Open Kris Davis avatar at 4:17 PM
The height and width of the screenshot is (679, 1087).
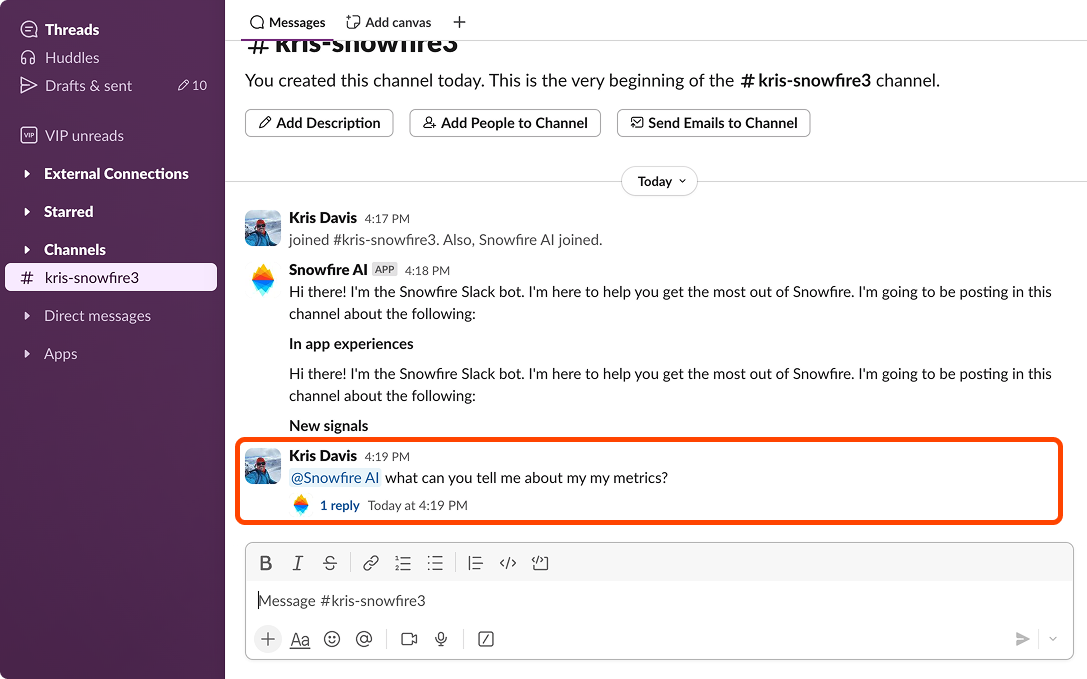263,228
